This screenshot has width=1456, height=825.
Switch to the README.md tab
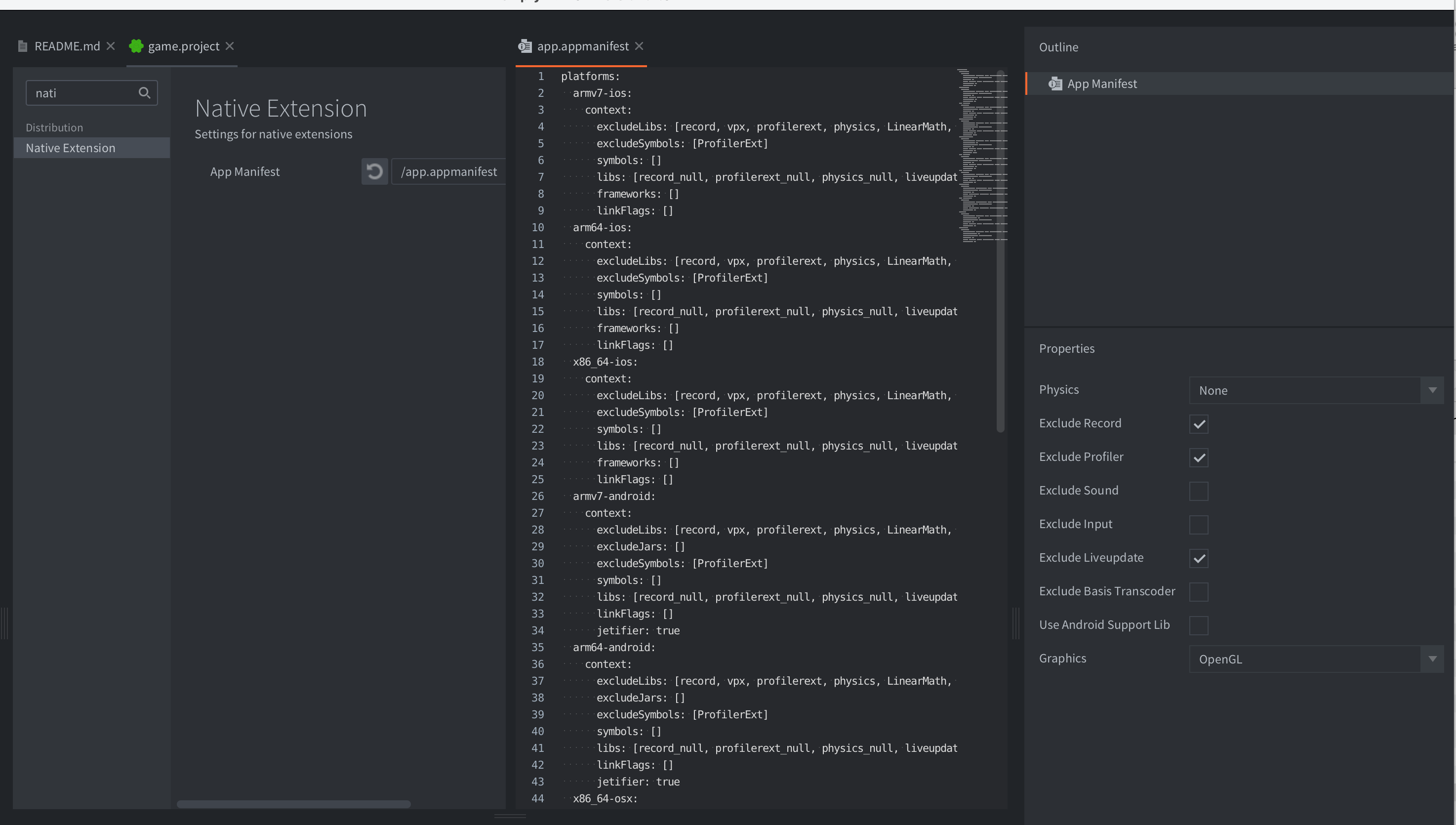(x=67, y=46)
